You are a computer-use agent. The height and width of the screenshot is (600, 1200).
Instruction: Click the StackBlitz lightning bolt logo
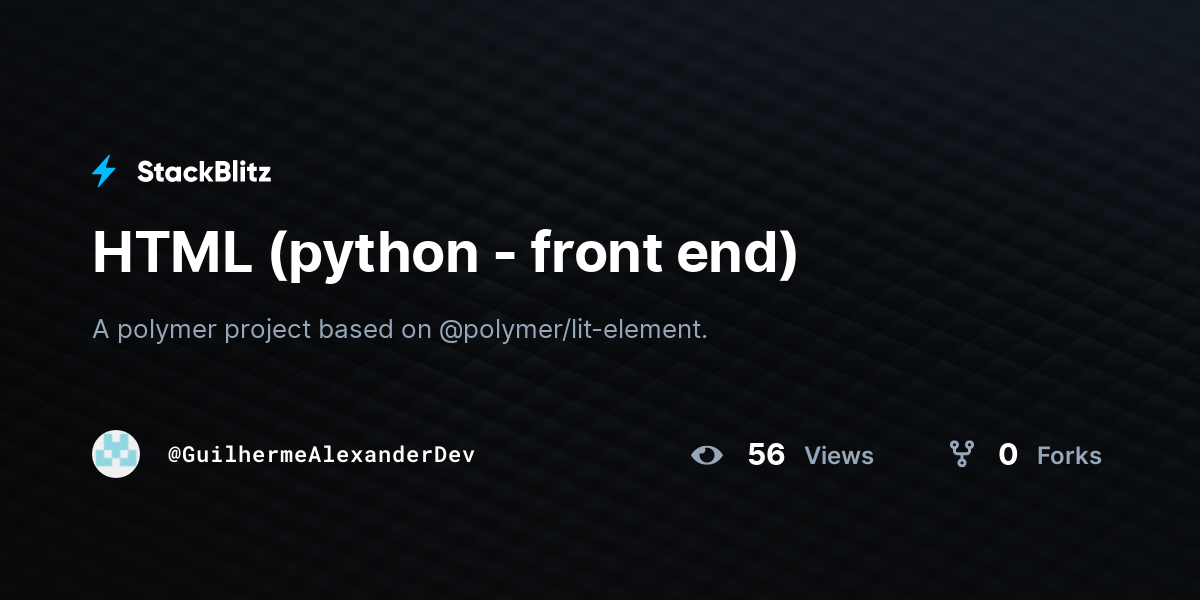pyautogui.click(x=104, y=172)
